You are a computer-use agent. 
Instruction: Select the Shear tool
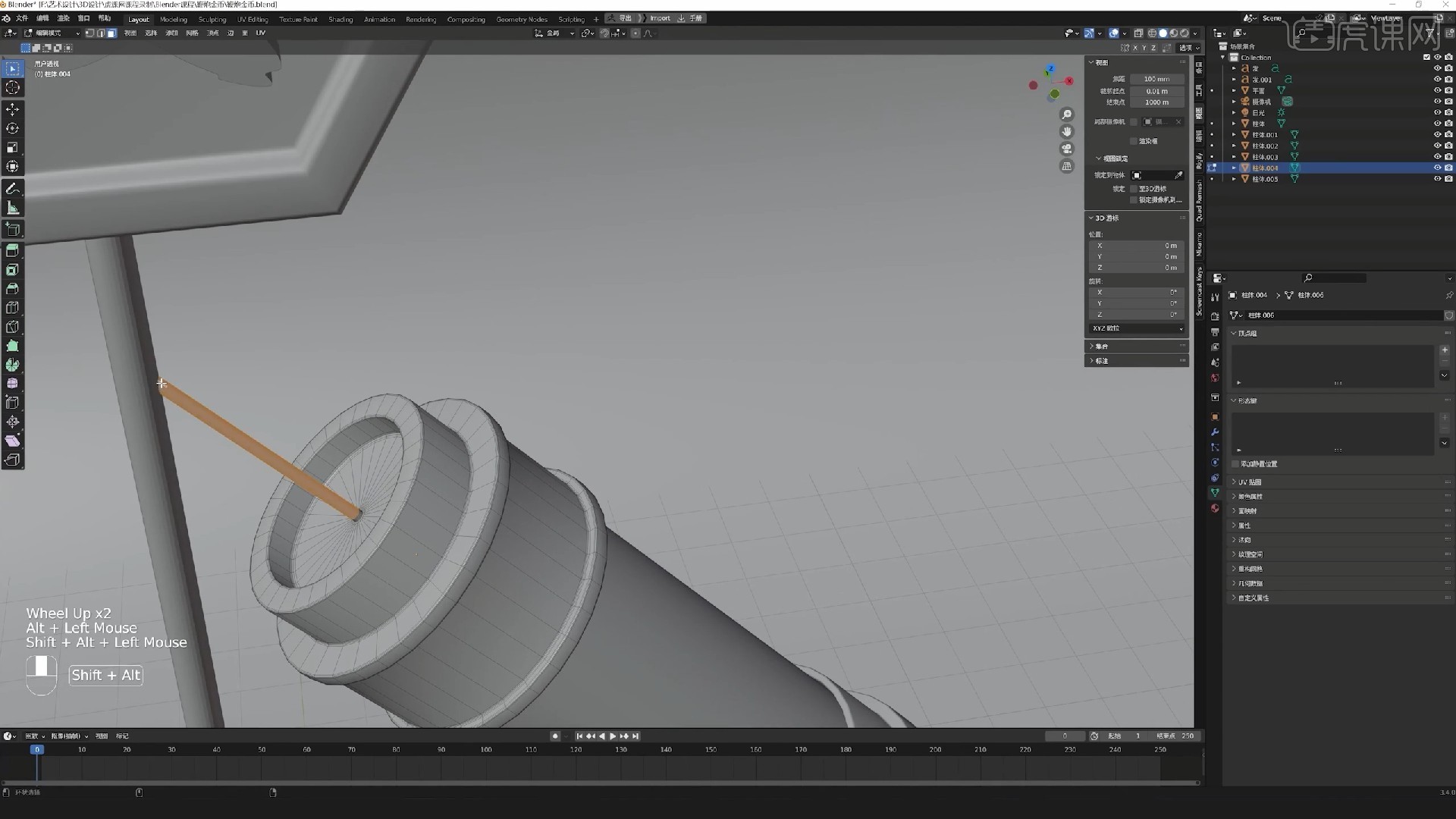(x=13, y=441)
